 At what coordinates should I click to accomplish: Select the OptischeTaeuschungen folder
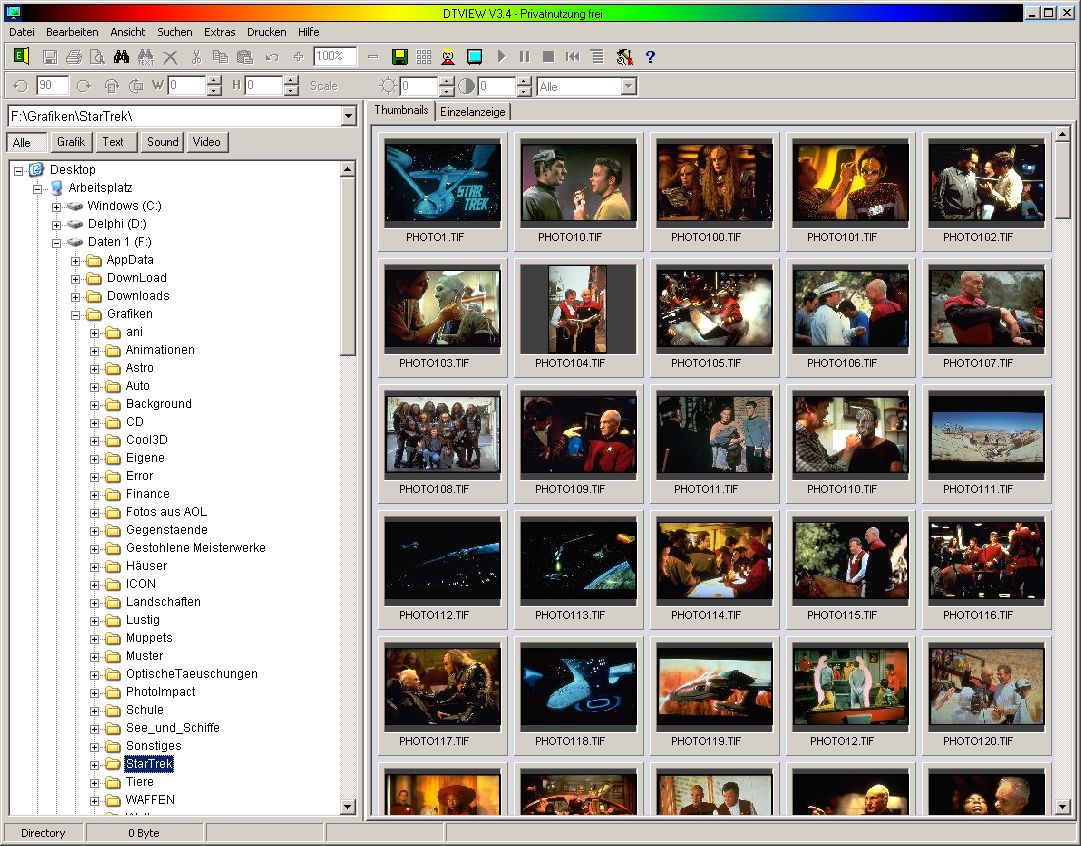[x=192, y=674]
